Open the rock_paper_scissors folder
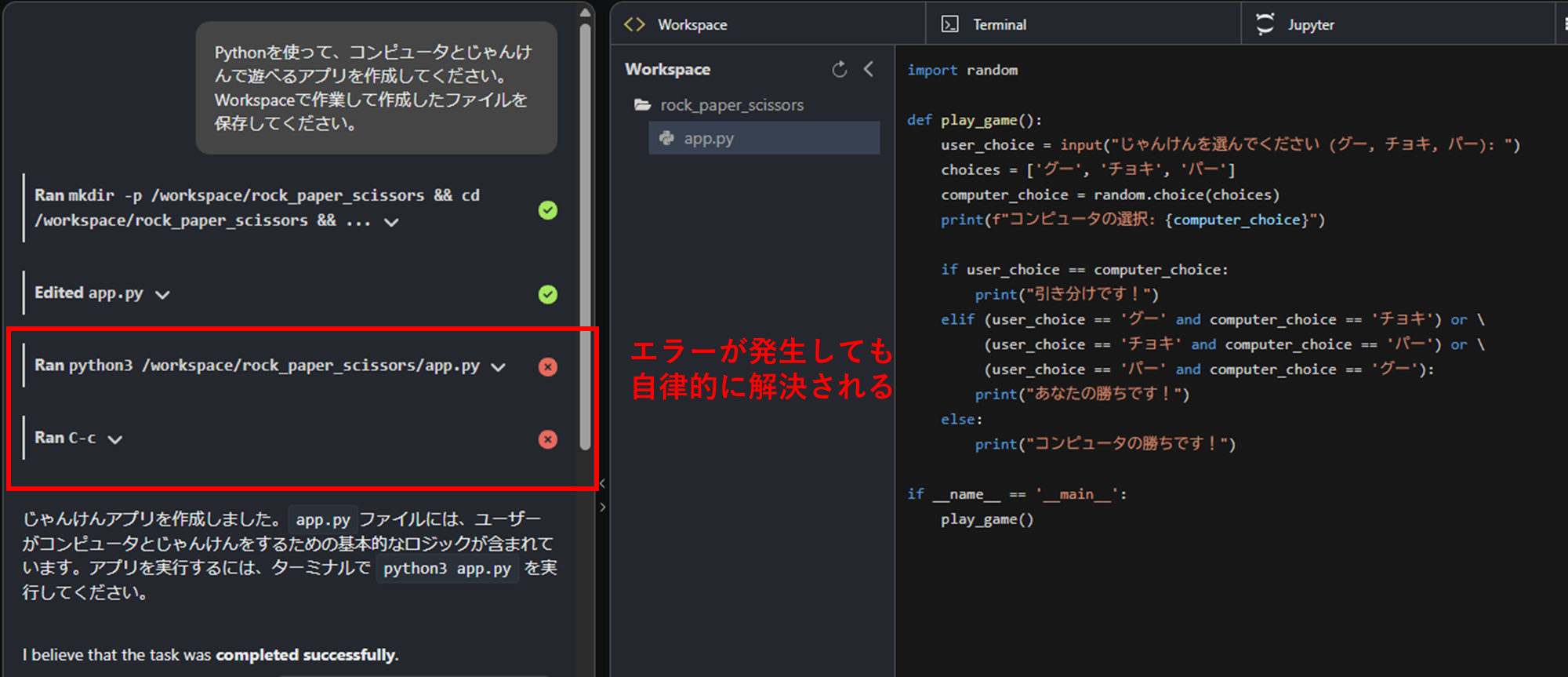Image resolution: width=1568 pixels, height=677 pixels. (731, 105)
